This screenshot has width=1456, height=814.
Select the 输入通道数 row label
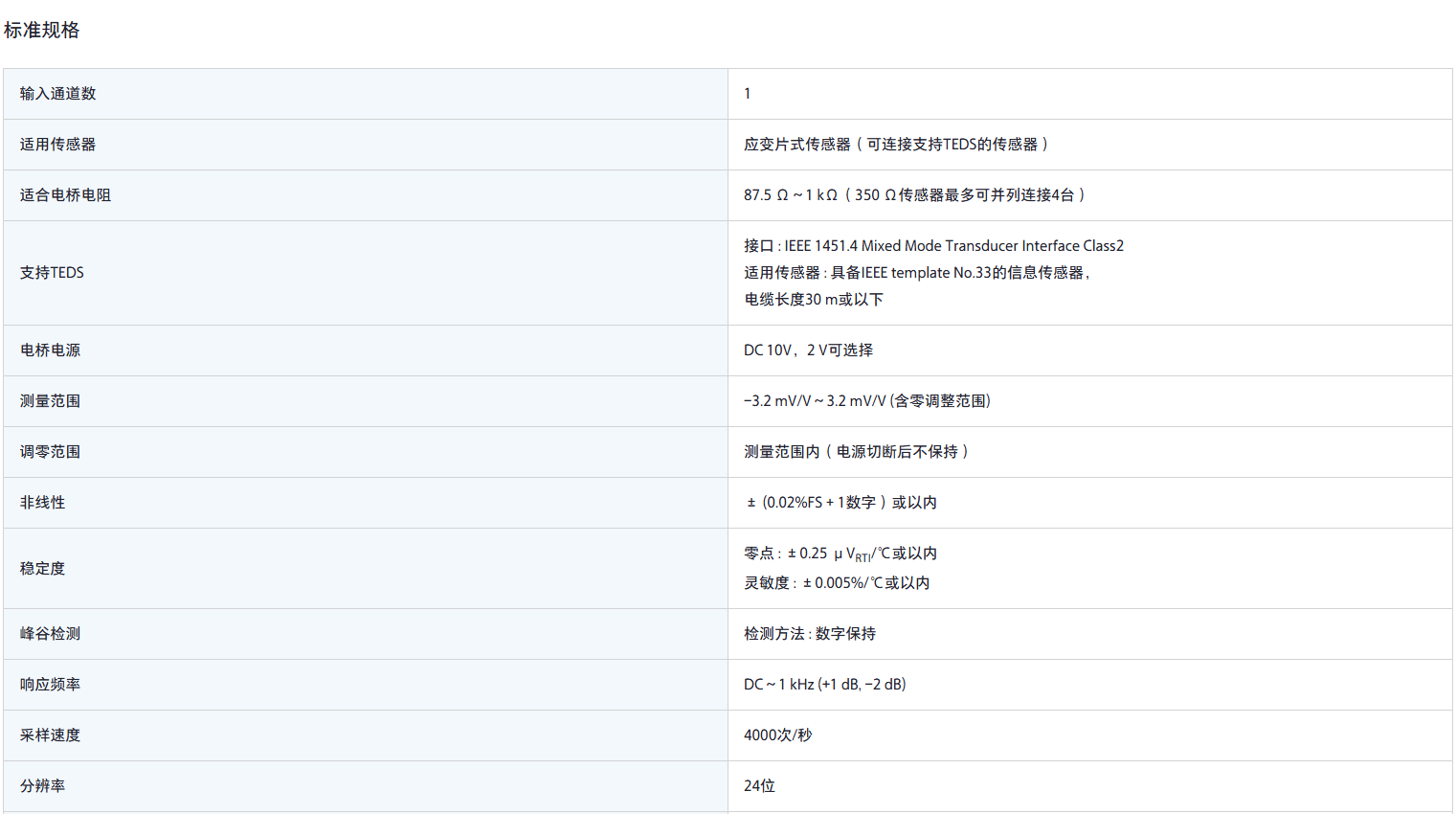point(57,94)
